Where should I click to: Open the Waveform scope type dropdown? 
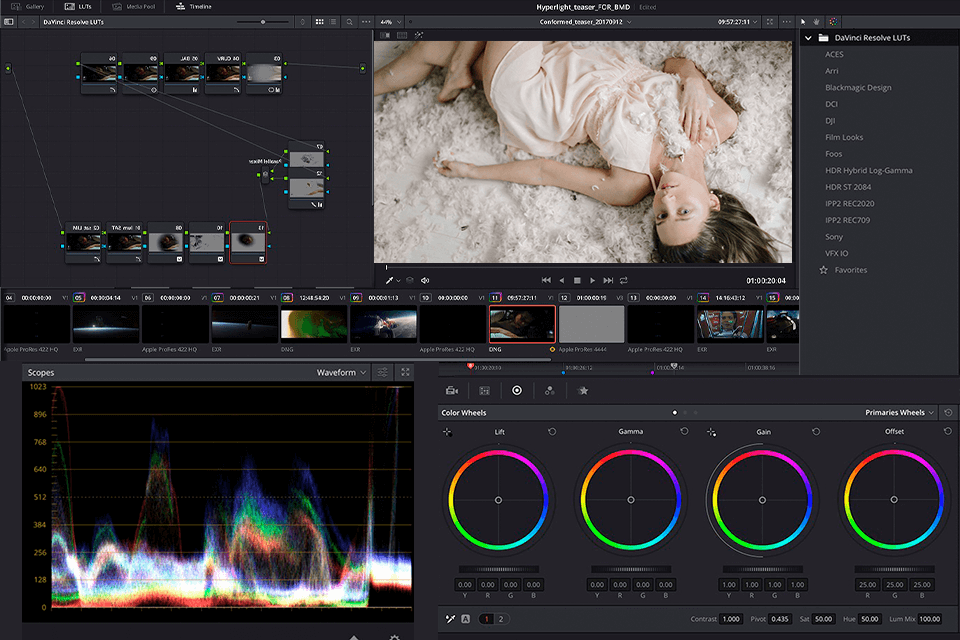[342, 372]
